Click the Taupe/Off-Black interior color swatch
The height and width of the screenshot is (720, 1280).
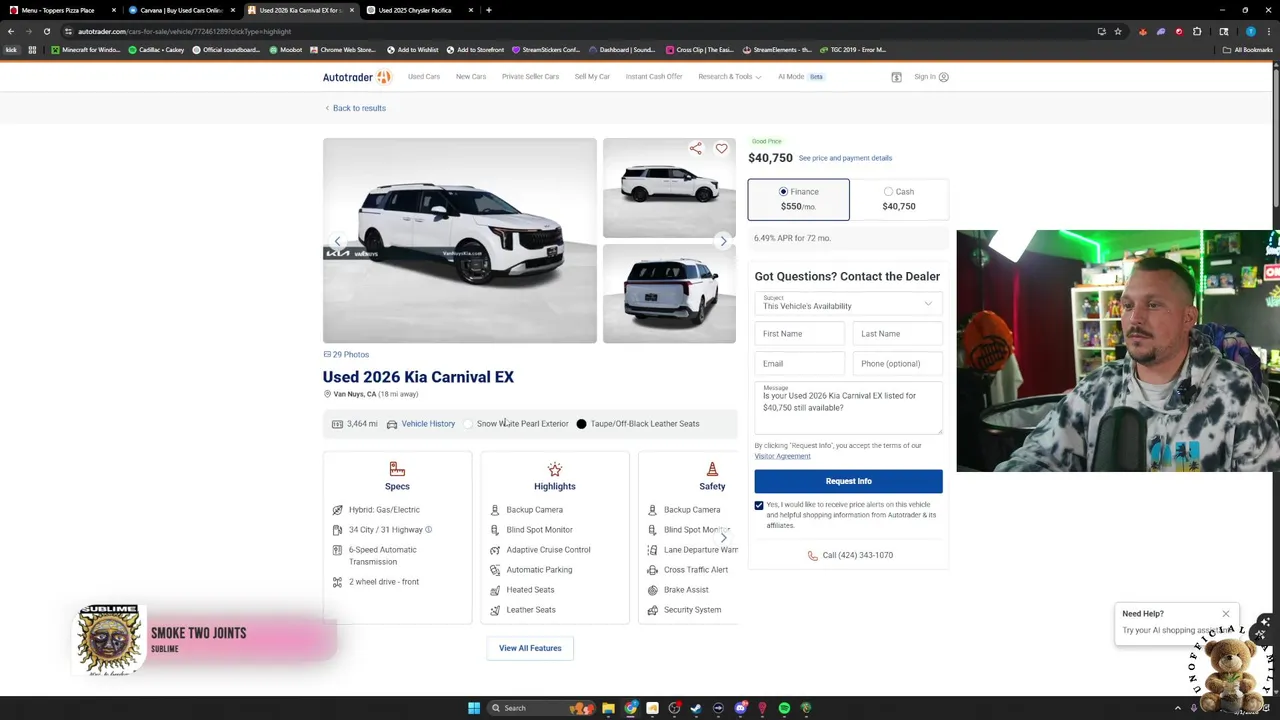[x=581, y=424]
